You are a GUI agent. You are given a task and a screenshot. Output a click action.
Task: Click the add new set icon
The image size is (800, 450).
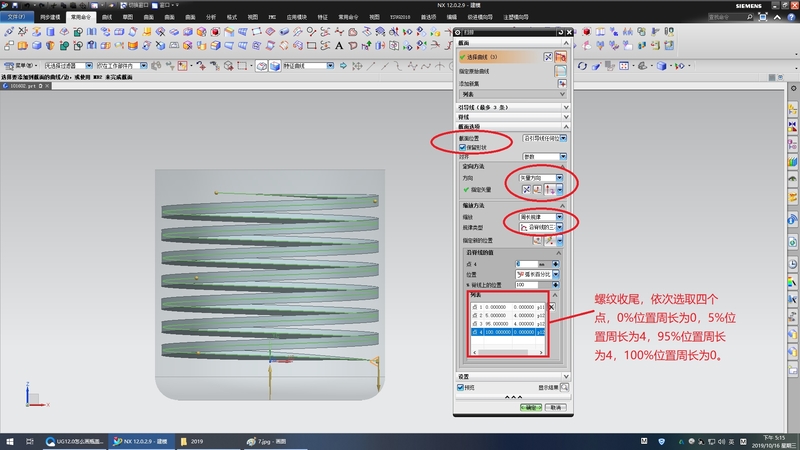pos(562,84)
